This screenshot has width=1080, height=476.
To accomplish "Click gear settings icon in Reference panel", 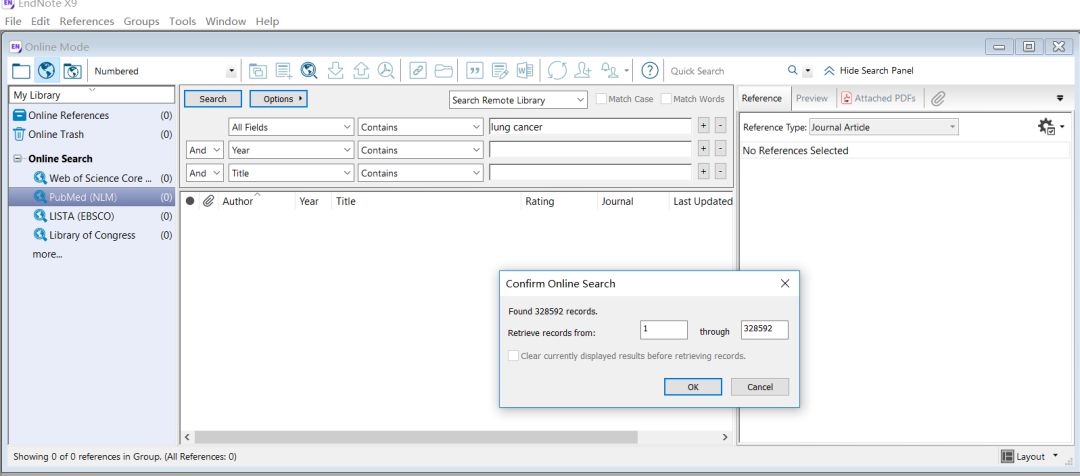I will pyautogui.click(x=1047, y=126).
